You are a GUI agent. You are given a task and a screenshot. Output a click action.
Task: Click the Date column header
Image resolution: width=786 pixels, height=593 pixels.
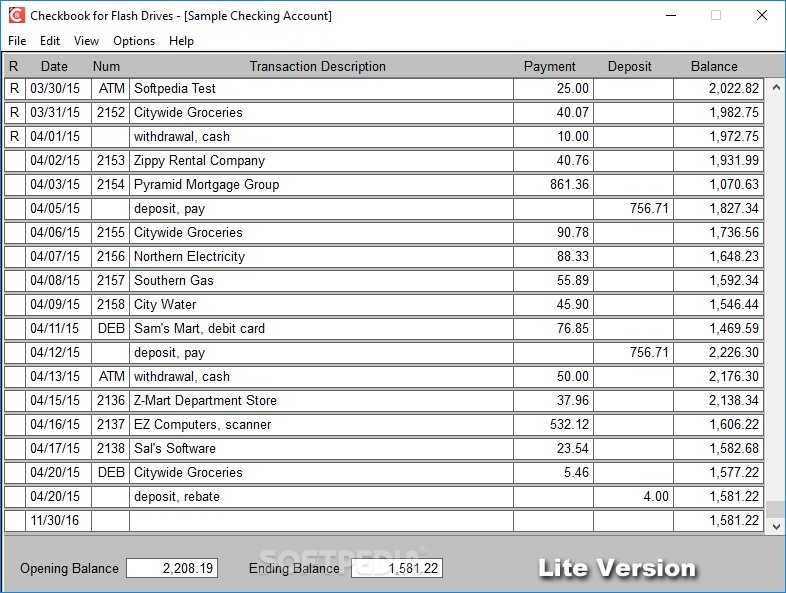pyautogui.click(x=54, y=66)
